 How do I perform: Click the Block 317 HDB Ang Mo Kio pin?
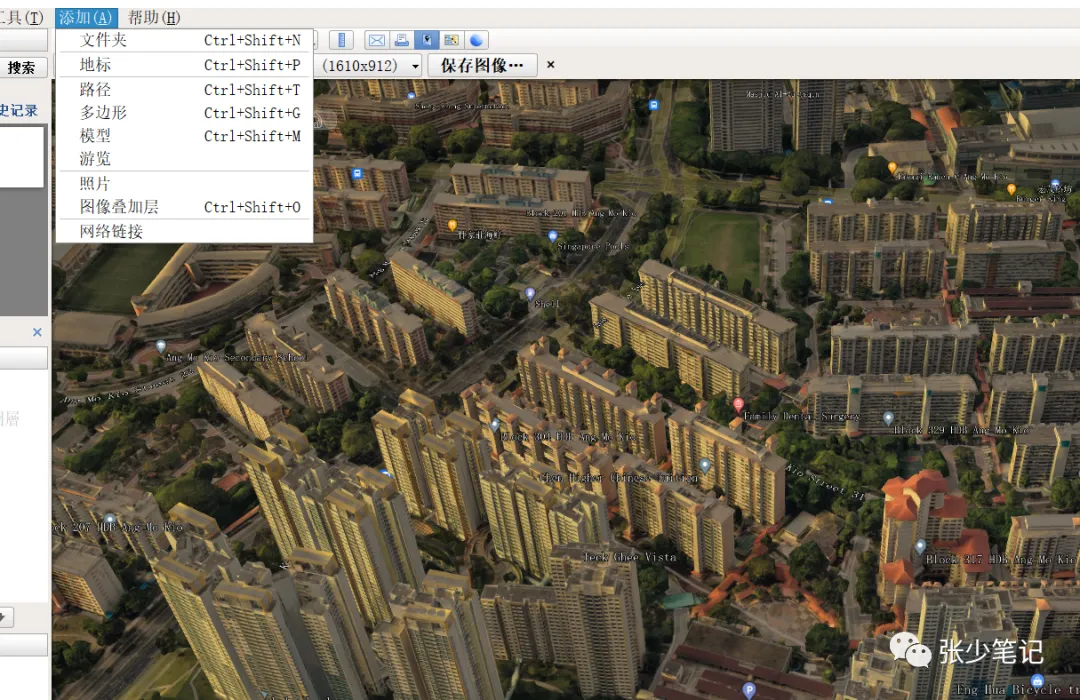pos(920,547)
